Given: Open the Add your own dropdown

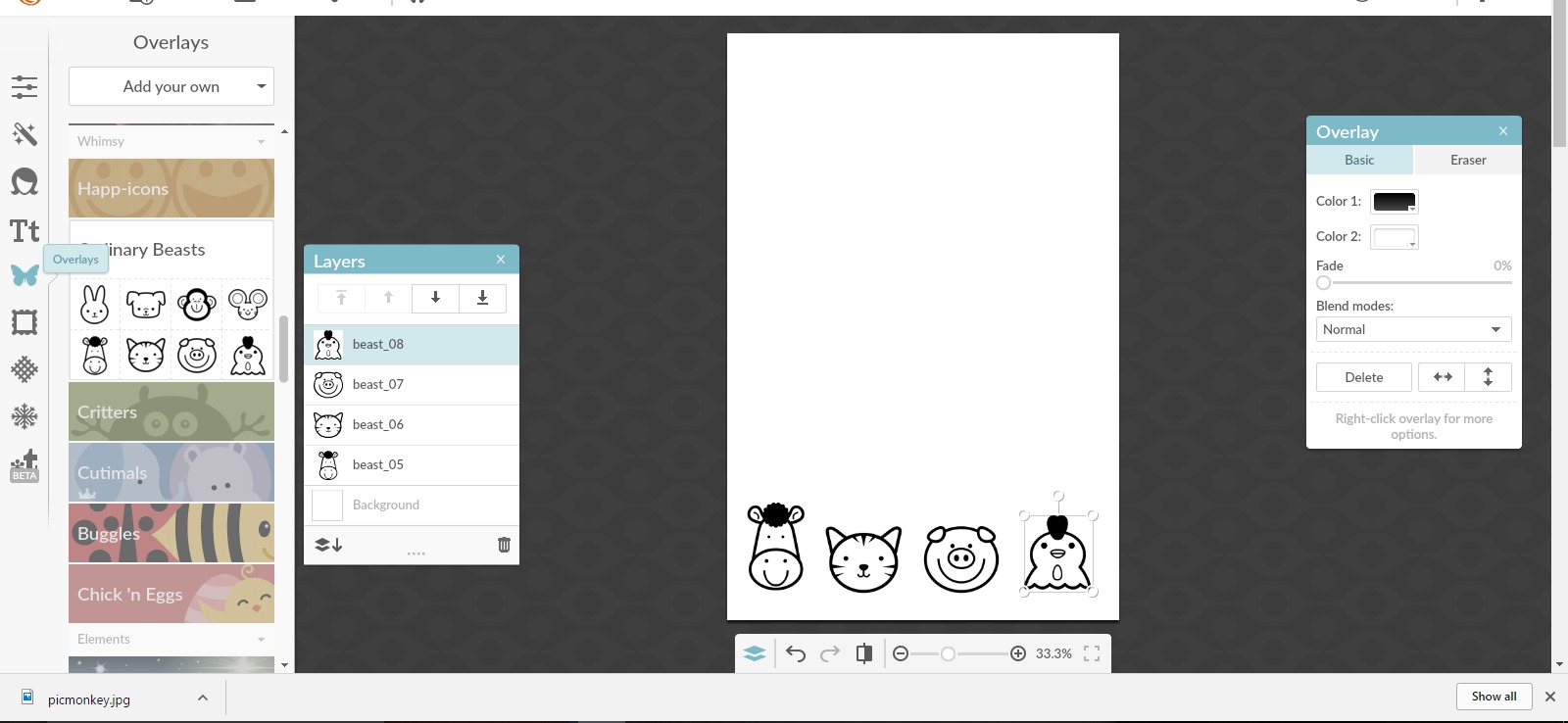Looking at the screenshot, I should tap(171, 86).
